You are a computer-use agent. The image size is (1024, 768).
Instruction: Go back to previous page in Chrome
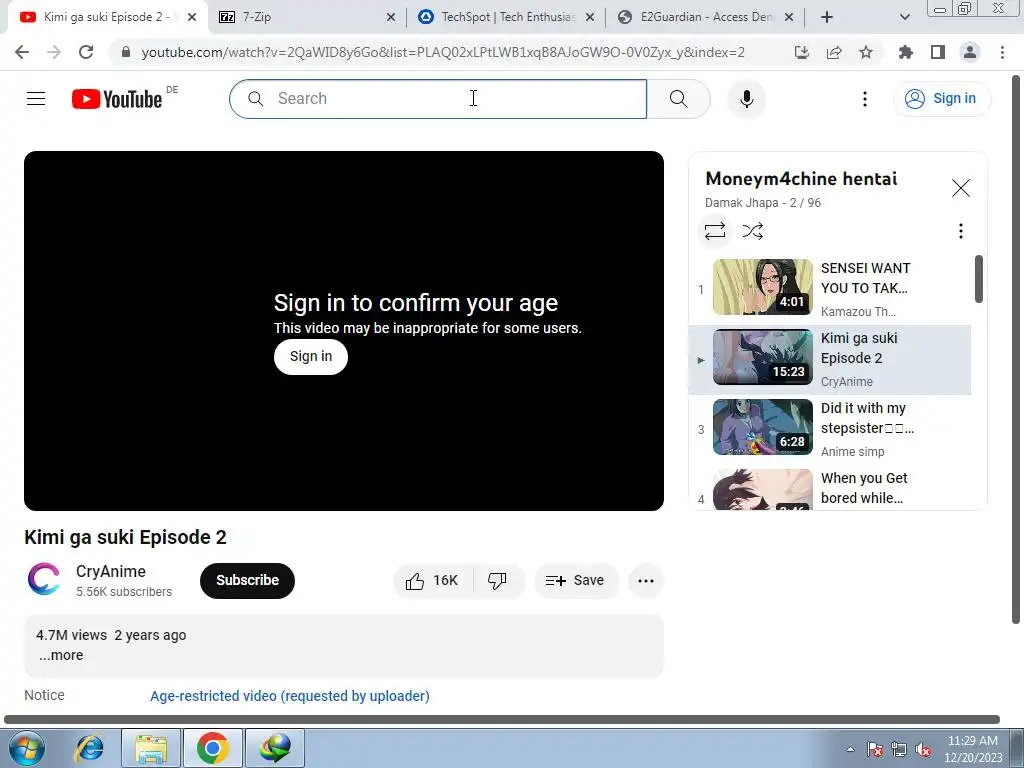click(22, 52)
